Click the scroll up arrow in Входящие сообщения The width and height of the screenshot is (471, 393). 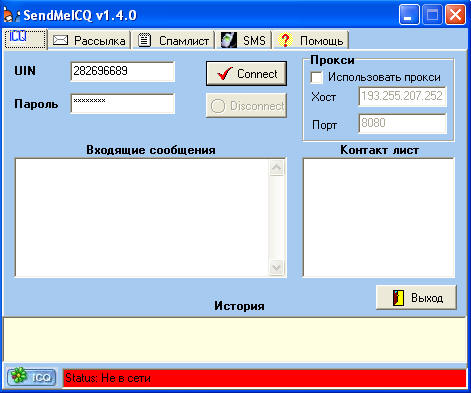click(277, 167)
